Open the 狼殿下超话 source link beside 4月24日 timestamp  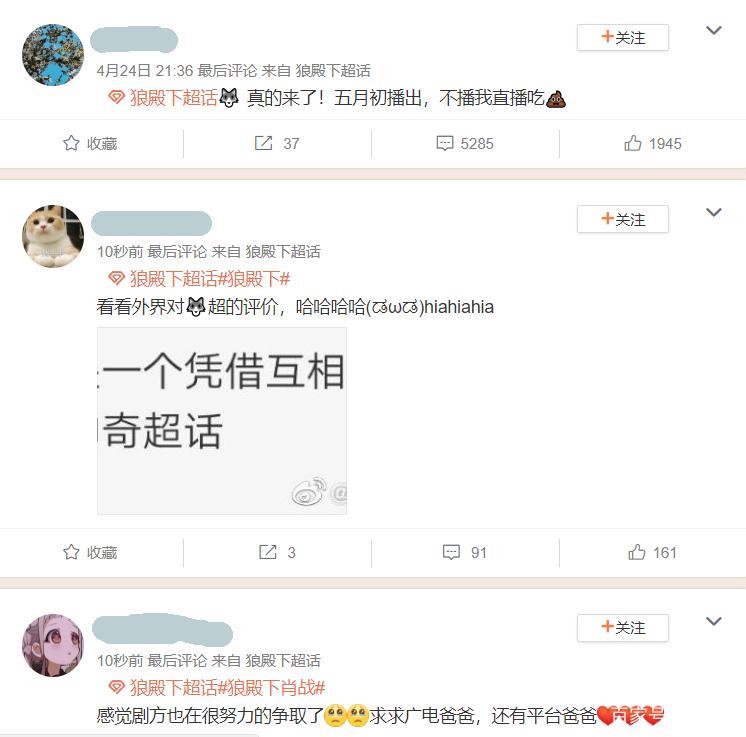point(333,71)
